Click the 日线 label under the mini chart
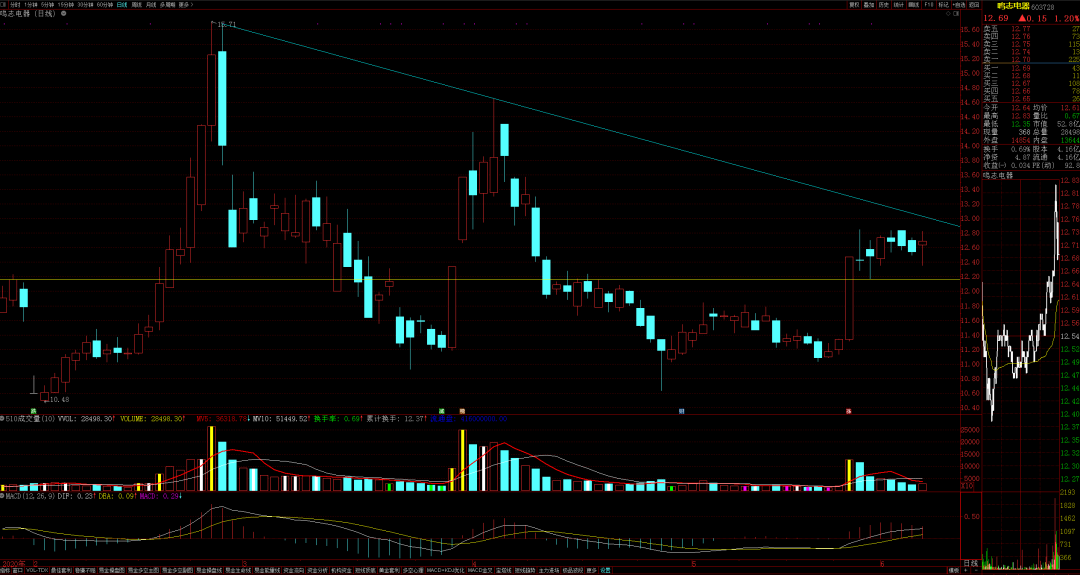Screen dimensions: 1080x575 tap(970, 563)
